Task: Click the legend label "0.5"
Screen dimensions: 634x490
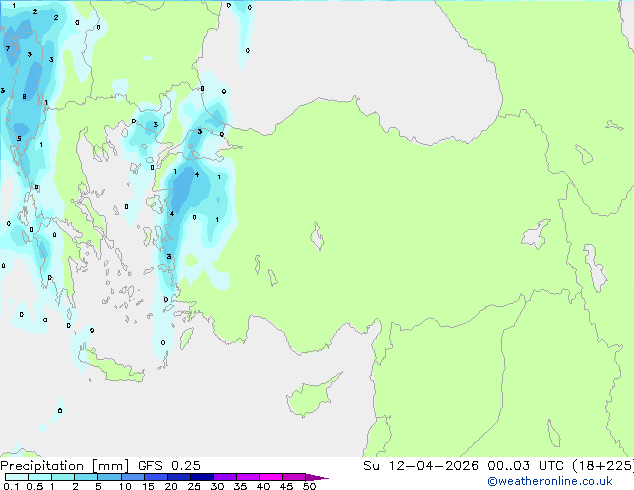Action: pos(34,486)
